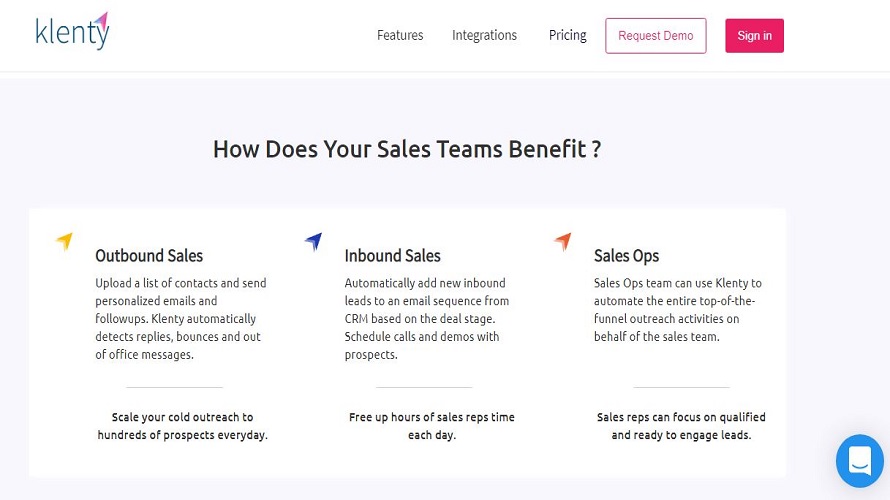This screenshot has width=890, height=500.
Task: Click the Sales Ops description paragraph
Action: (678, 310)
